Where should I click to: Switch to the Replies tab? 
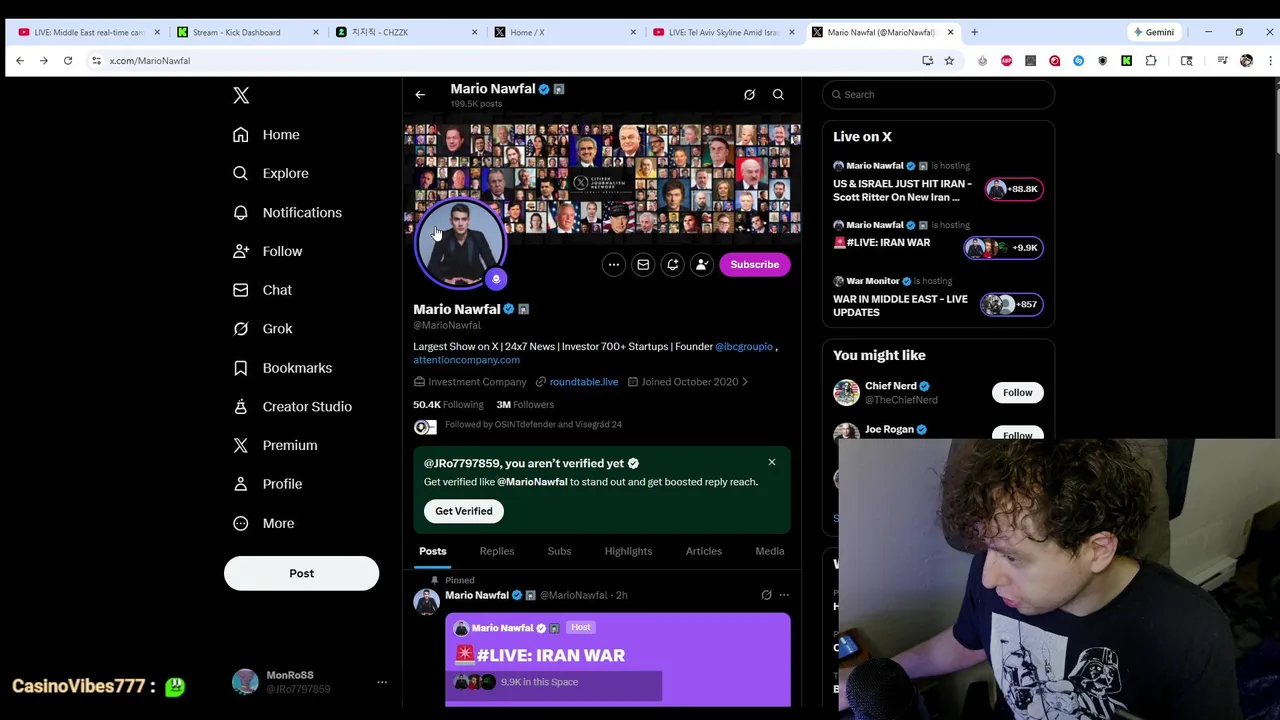[x=497, y=551]
